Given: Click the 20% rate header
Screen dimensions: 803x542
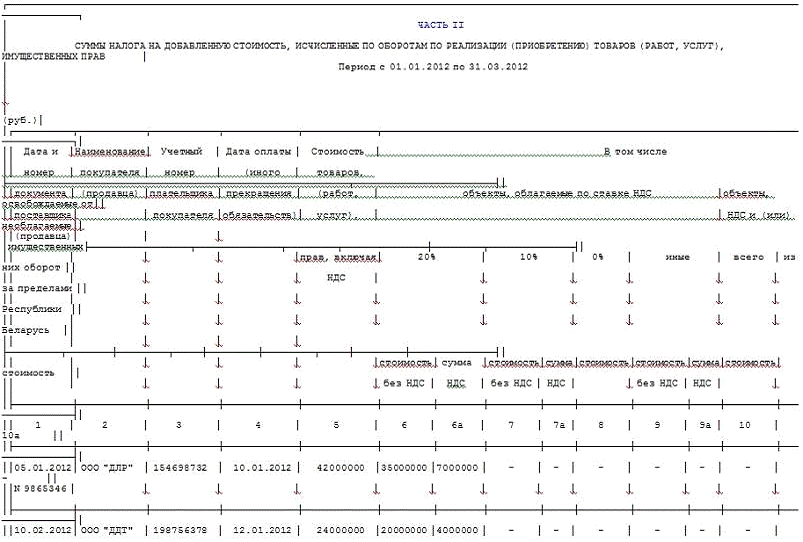Looking at the screenshot, I should tap(426, 257).
